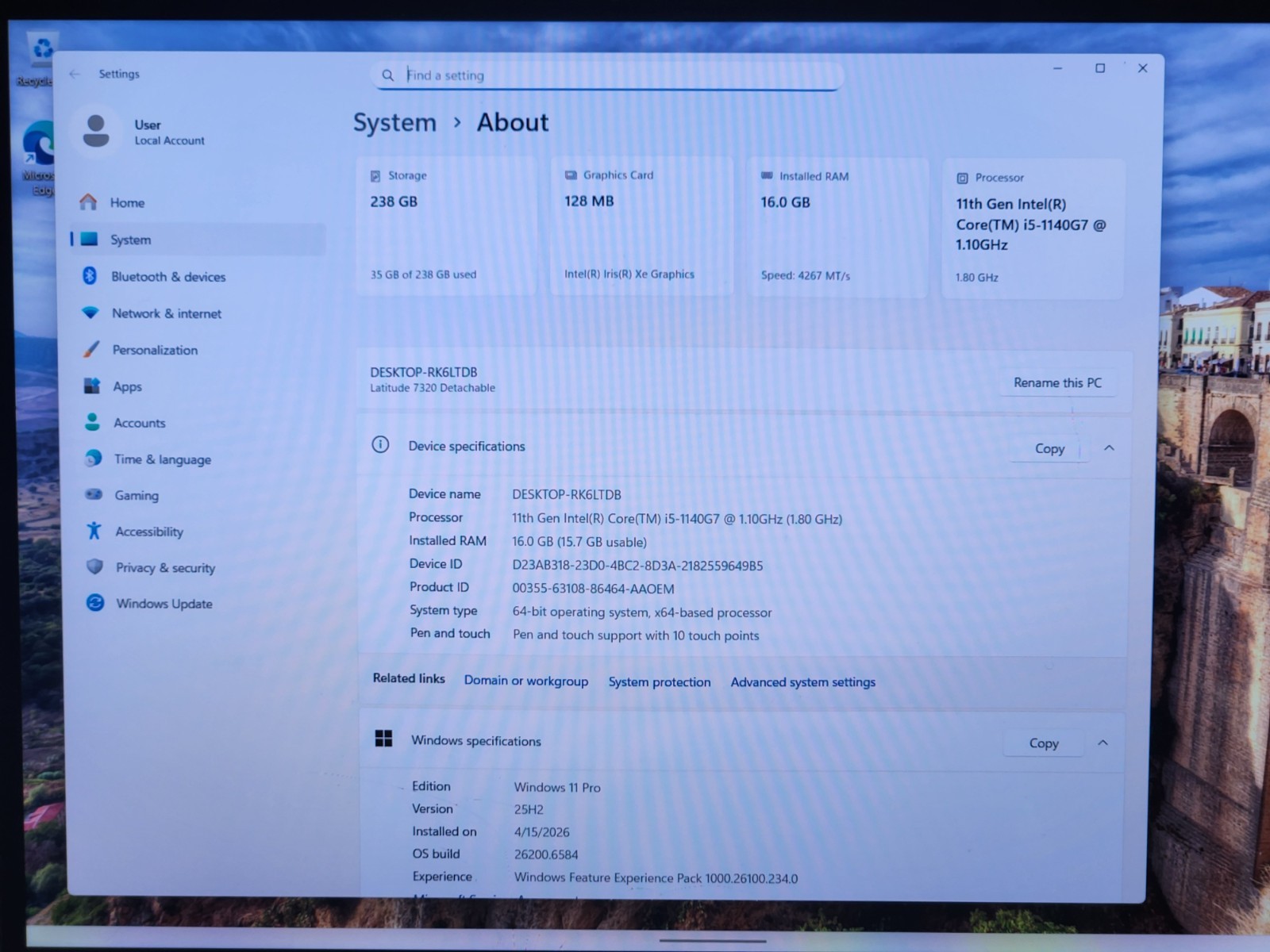
Task: Collapse the Device specifications section
Action: coord(1109,448)
